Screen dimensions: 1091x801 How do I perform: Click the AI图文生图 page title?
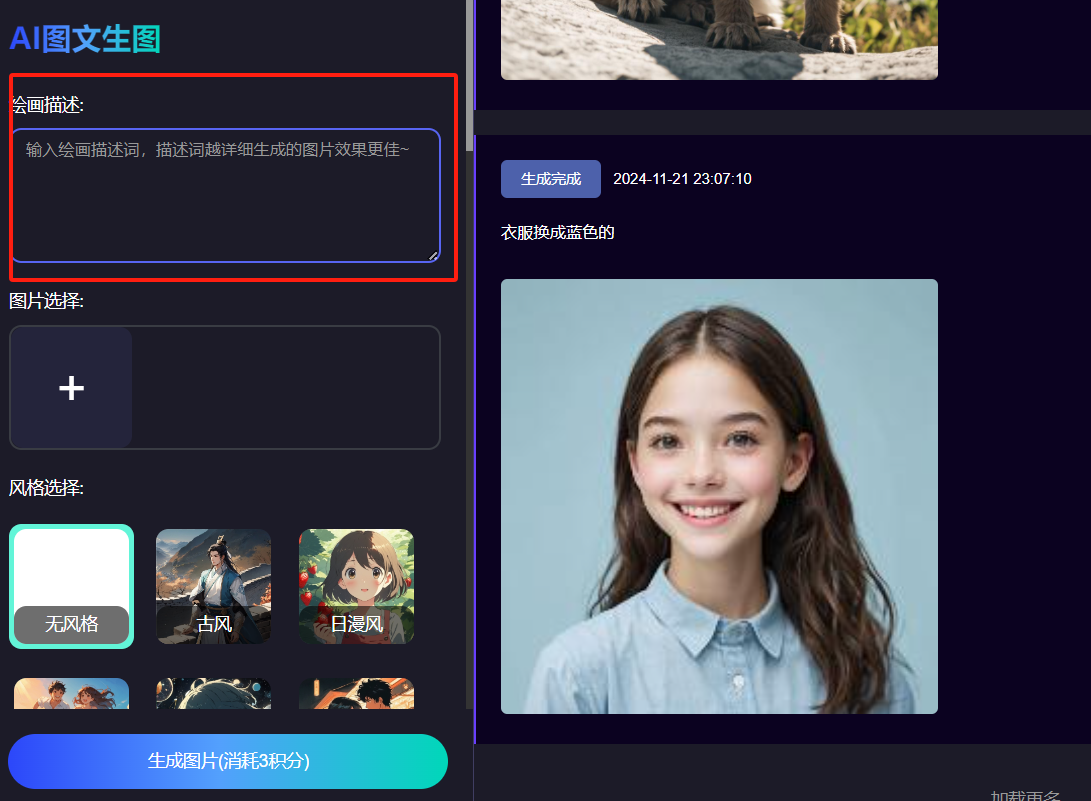tap(84, 40)
